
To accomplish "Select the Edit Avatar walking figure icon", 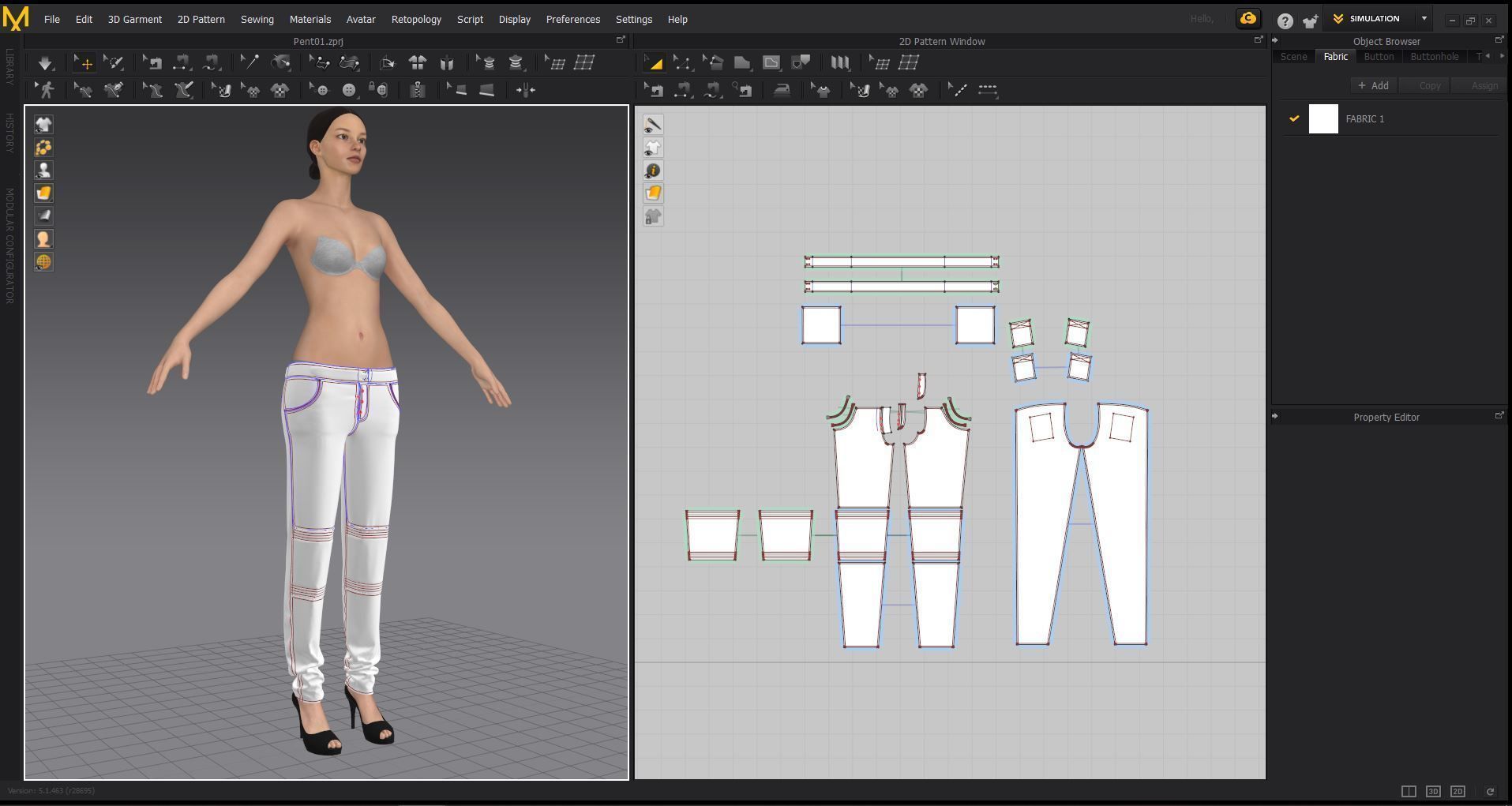I will pyautogui.click(x=45, y=91).
